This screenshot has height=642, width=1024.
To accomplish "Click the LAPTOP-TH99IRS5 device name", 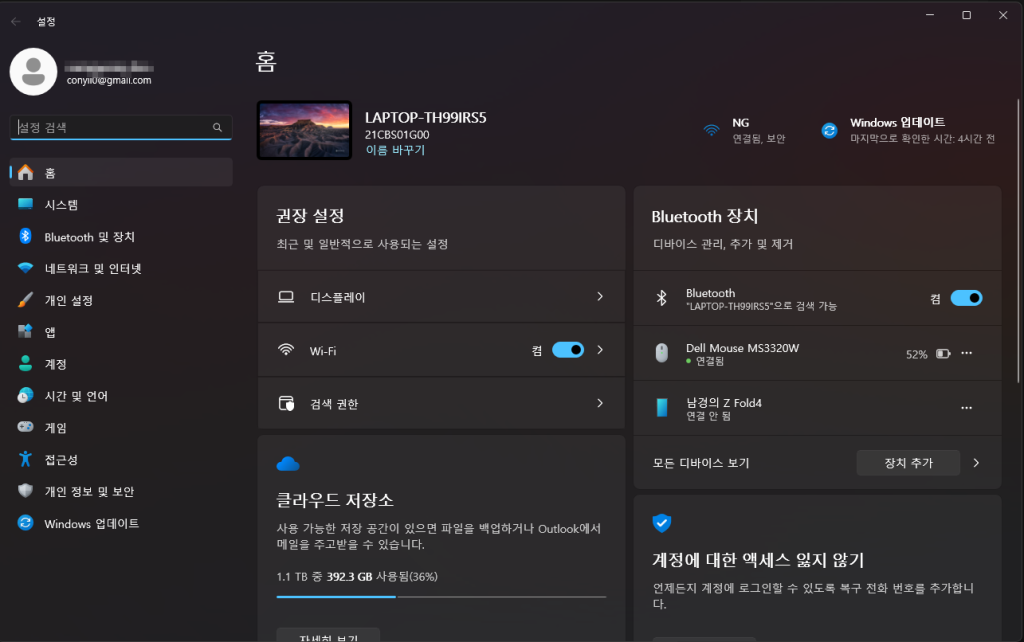I will tap(426, 118).
